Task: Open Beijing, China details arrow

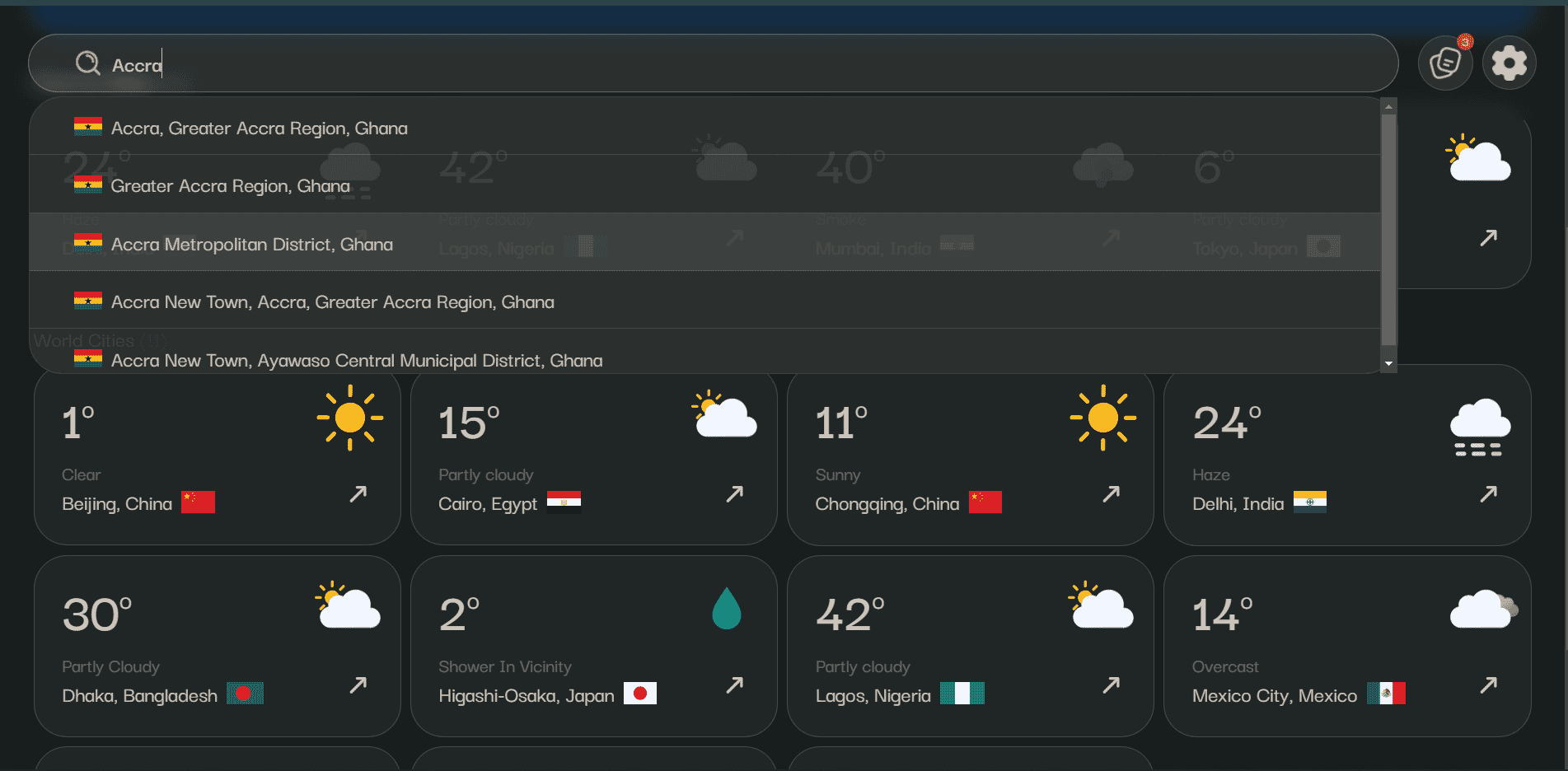Action: 358,493
